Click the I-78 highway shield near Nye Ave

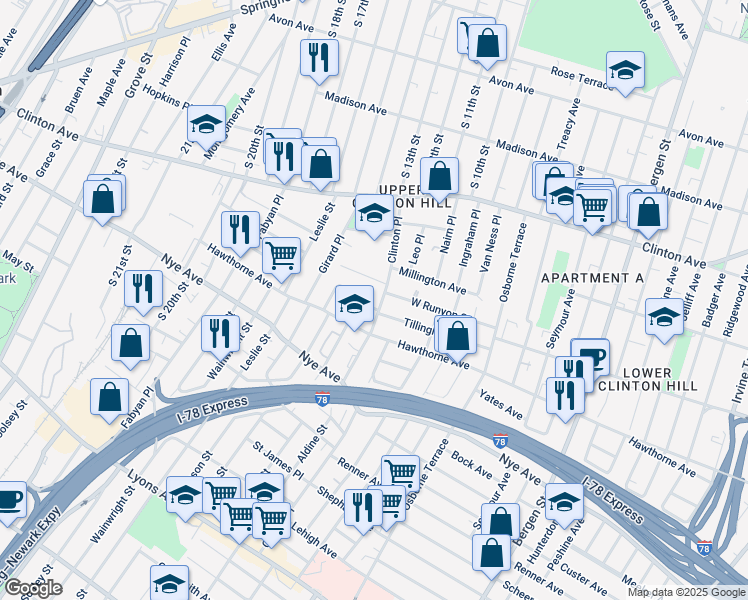322,399
